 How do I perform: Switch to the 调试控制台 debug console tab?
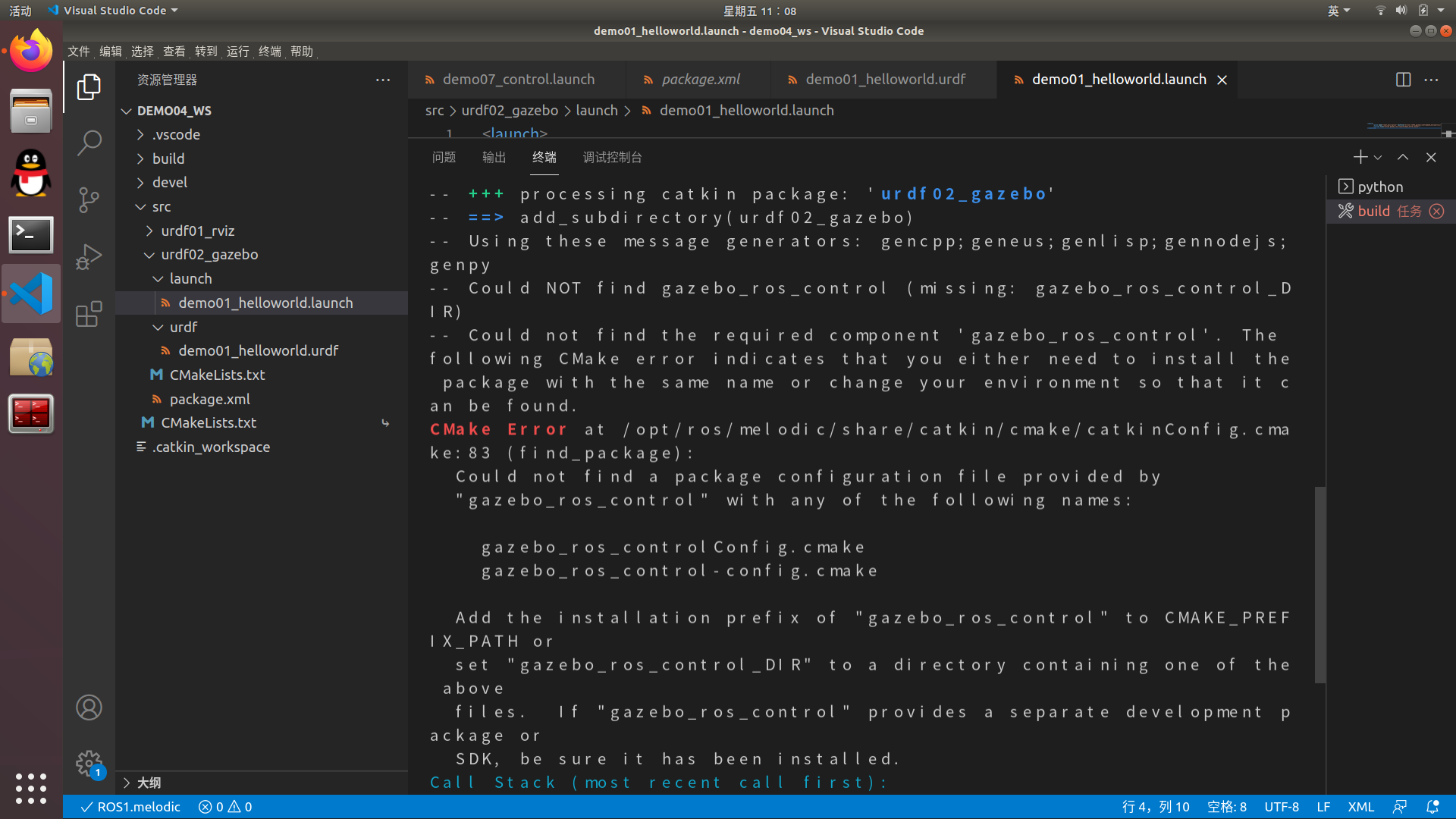click(612, 157)
